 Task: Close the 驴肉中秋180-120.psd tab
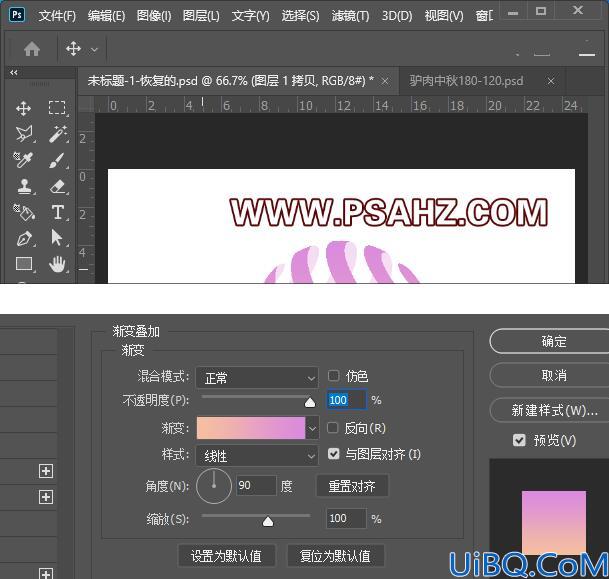pos(551,81)
